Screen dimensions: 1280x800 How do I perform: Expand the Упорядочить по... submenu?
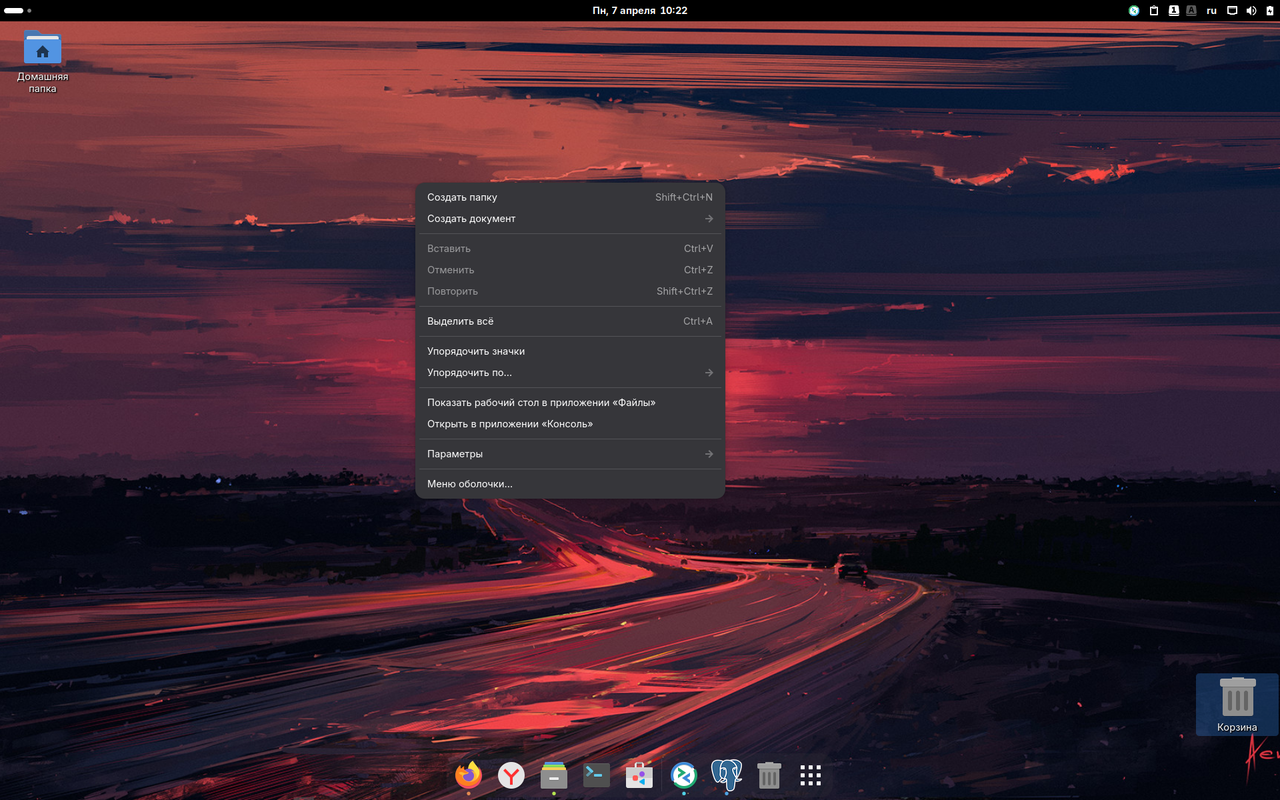[x=570, y=373]
